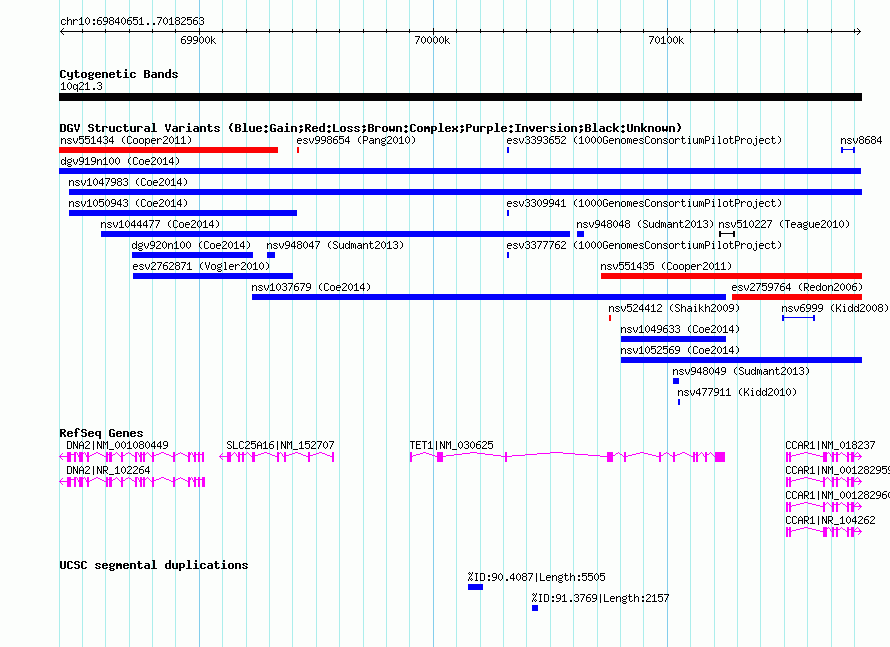Viewport: 890px width, 647px height.
Task: Click the esv3377762 1000Genomes variant tick
Action: pyautogui.click(x=508, y=255)
